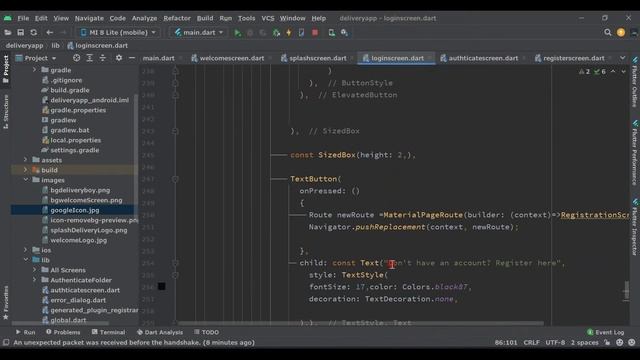
Task: Expand the assets folder
Action: [25, 160]
